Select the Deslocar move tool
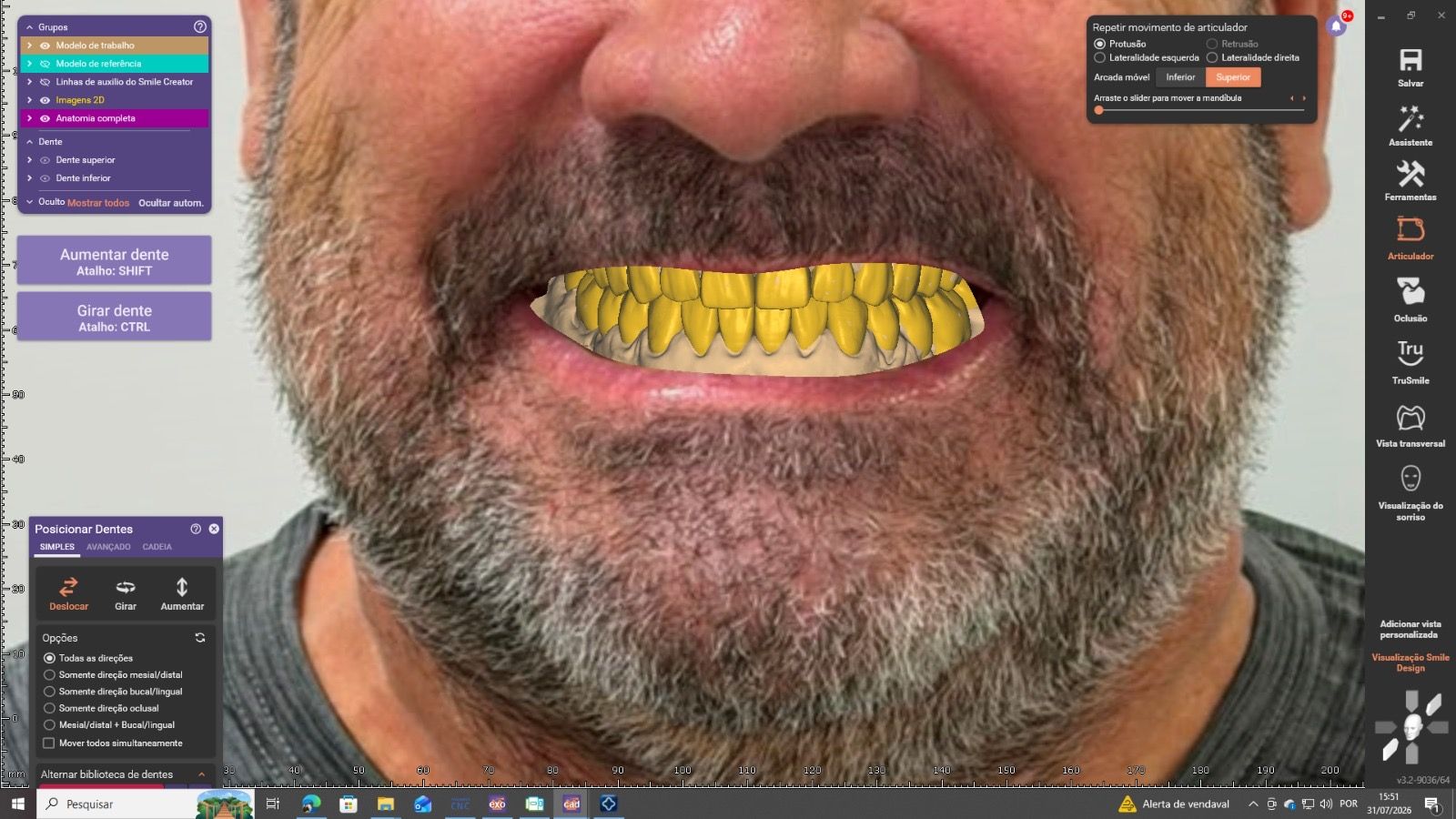The width and height of the screenshot is (1456, 819). [68, 593]
